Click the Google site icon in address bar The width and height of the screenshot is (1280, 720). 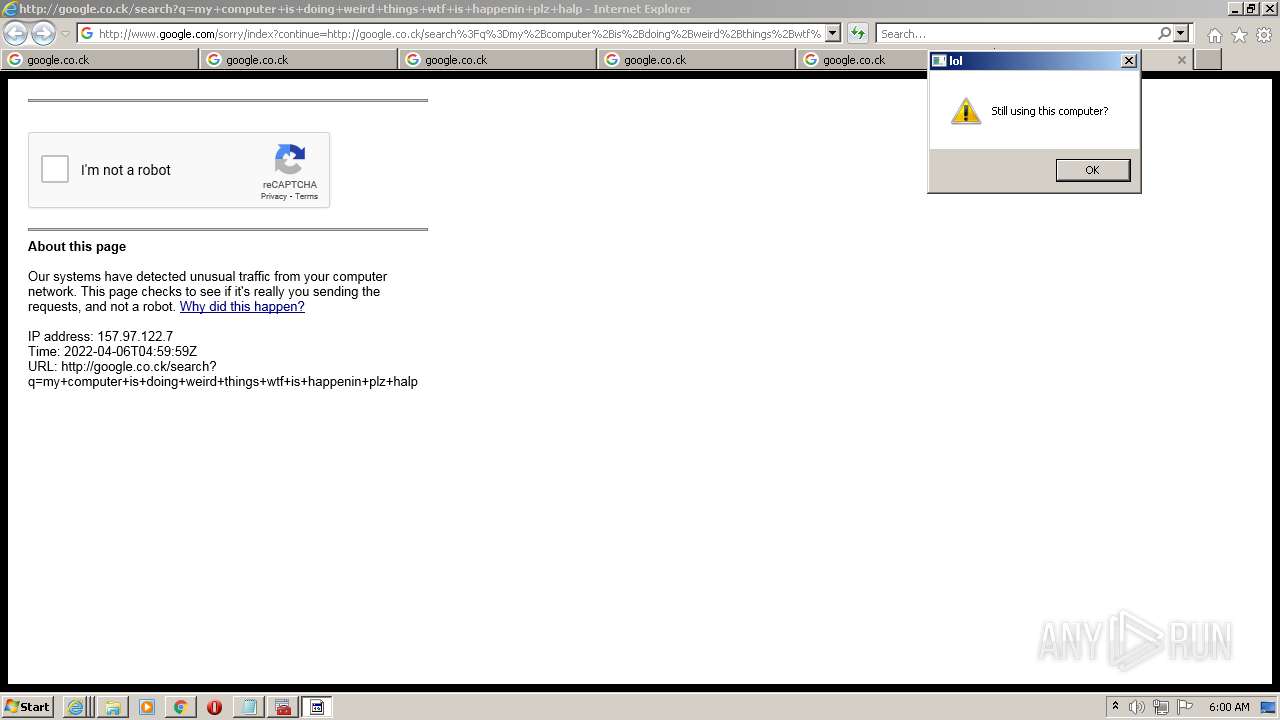pyautogui.click(x=87, y=33)
